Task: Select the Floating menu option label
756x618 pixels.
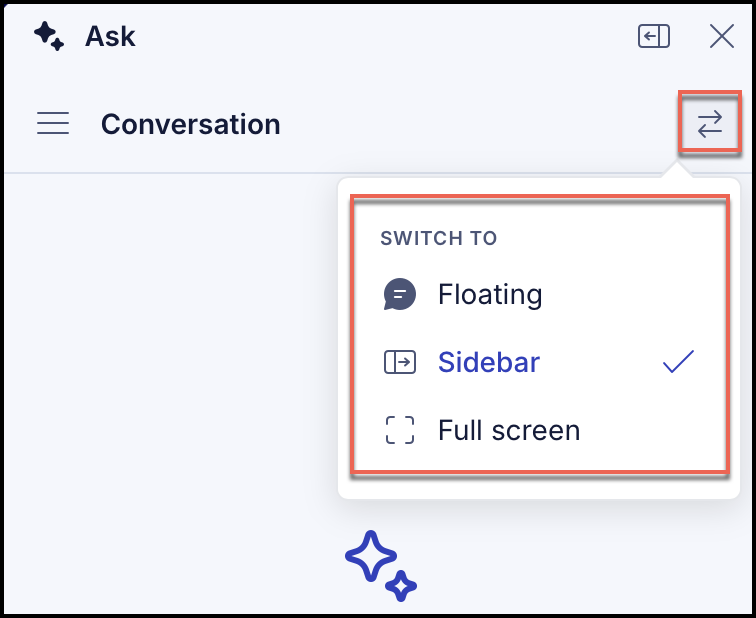Action: (x=490, y=294)
